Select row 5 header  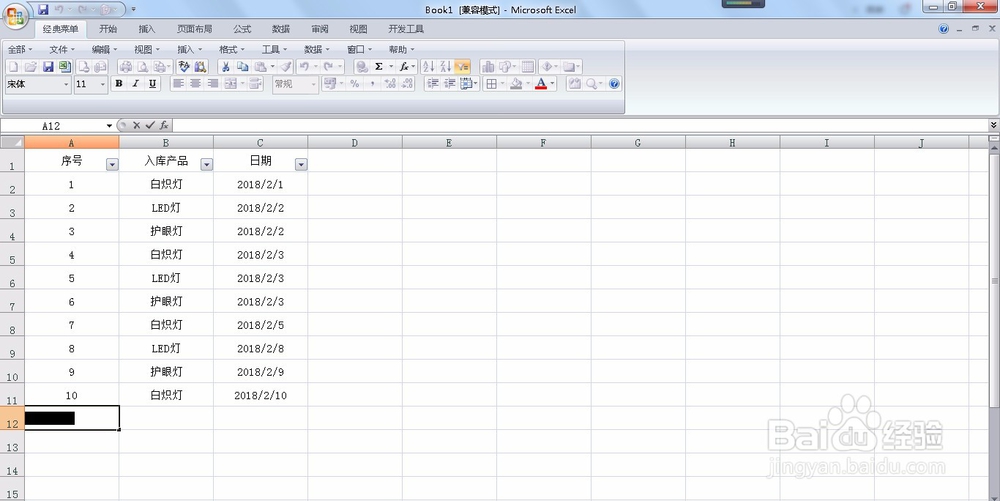pos(12,254)
